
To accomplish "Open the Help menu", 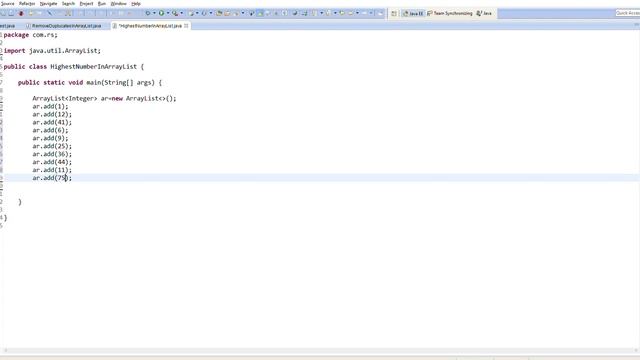I will pyautogui.click(x=136, y=4).
